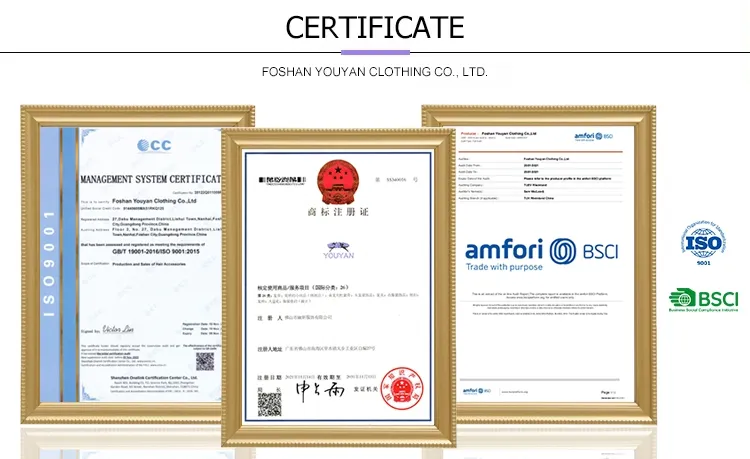
Task: Click the Victor Lin signature
Action: pos(118,329)
